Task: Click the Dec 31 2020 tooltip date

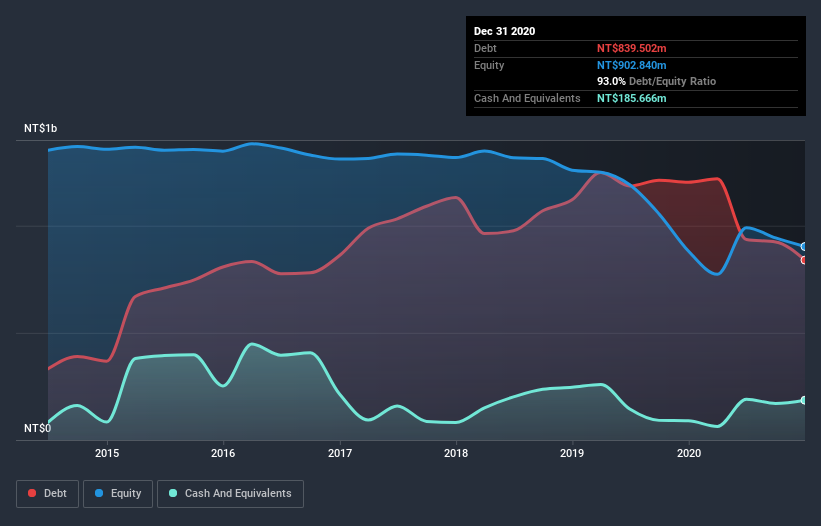Action: click(x=504, y=31)
